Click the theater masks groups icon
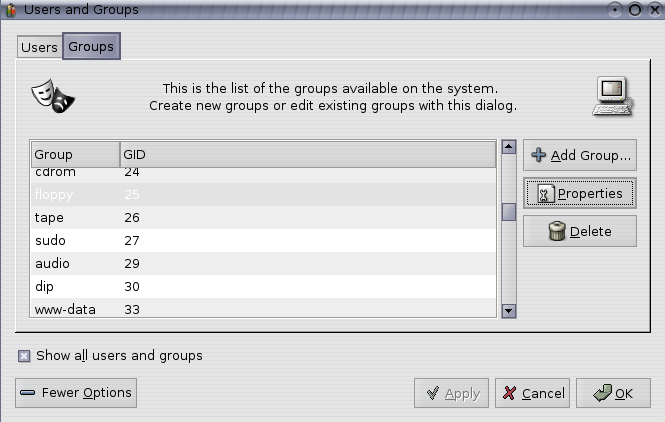The height and width of the screenshot is (422, 665). 54,95
